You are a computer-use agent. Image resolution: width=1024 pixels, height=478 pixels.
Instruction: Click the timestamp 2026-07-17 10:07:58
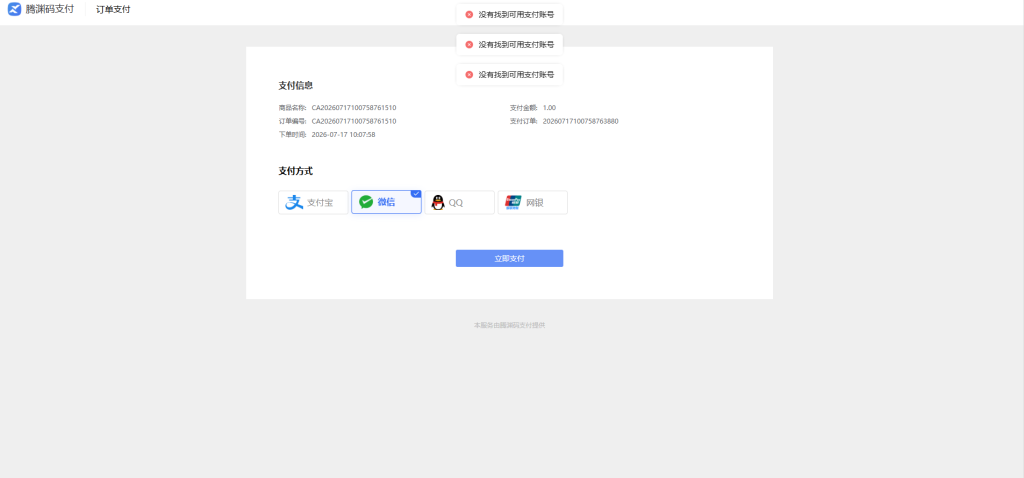344,135
